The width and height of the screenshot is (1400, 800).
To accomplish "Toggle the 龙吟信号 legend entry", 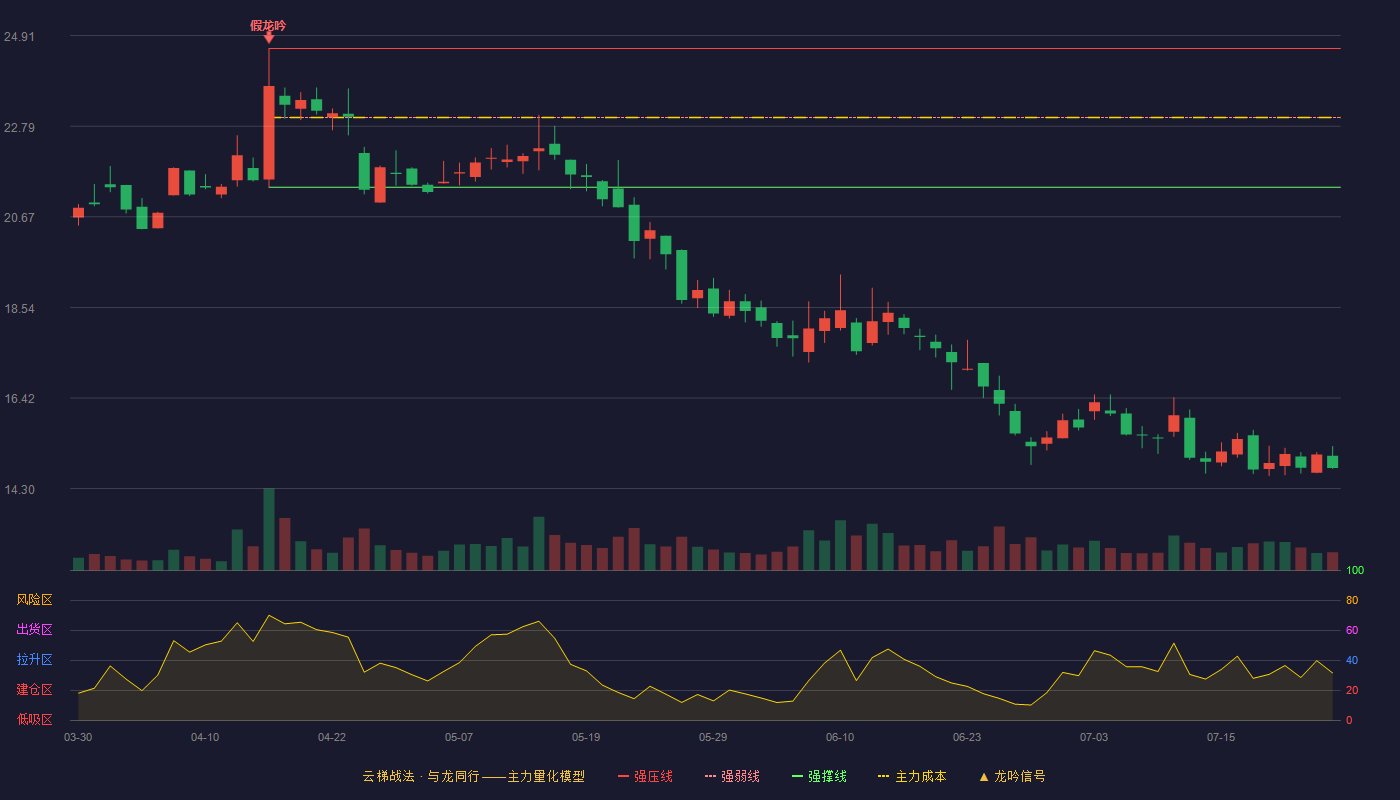I will (1012, 776).
